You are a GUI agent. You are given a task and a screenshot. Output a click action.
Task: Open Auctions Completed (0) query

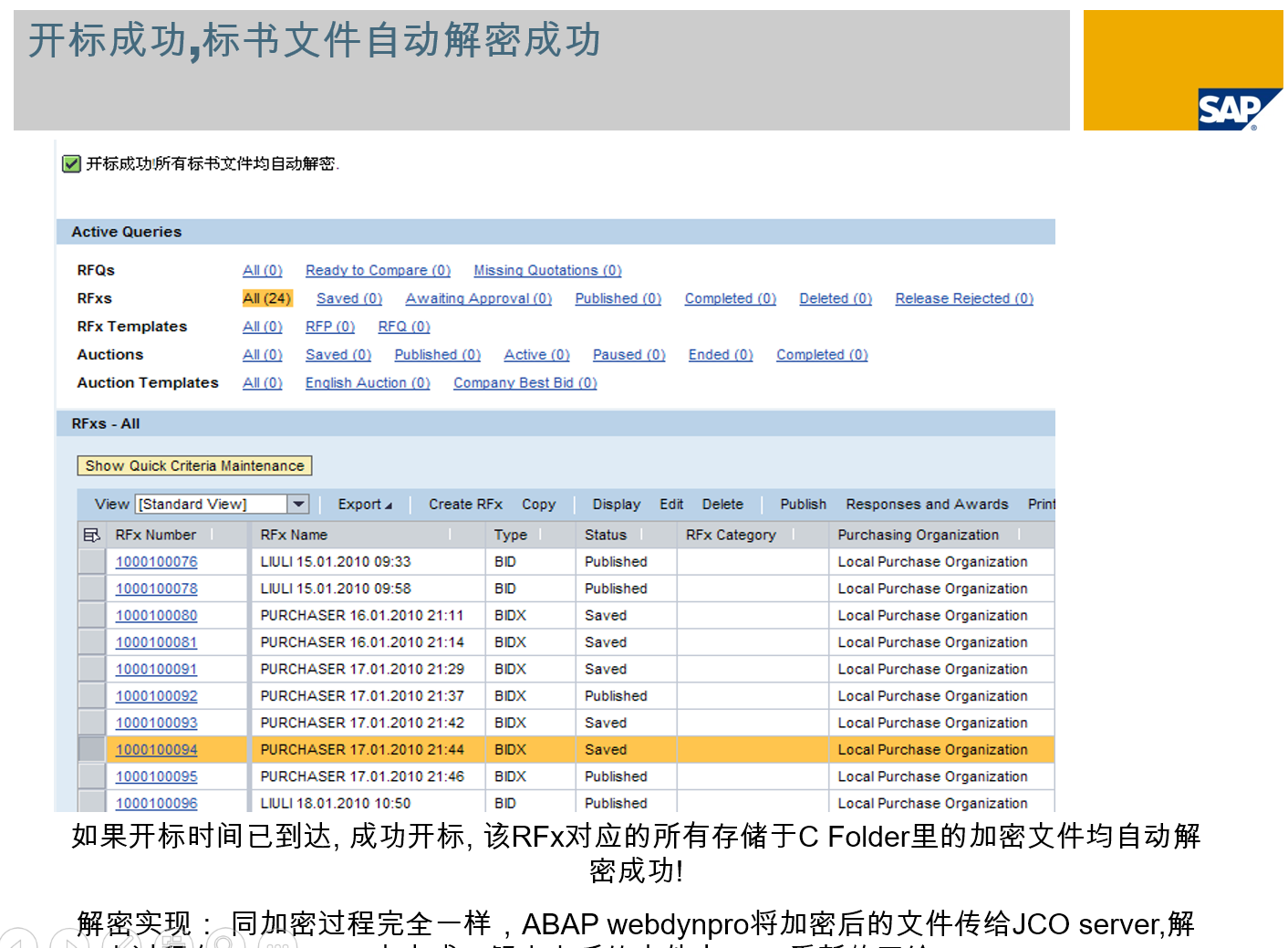coord(822,355)
